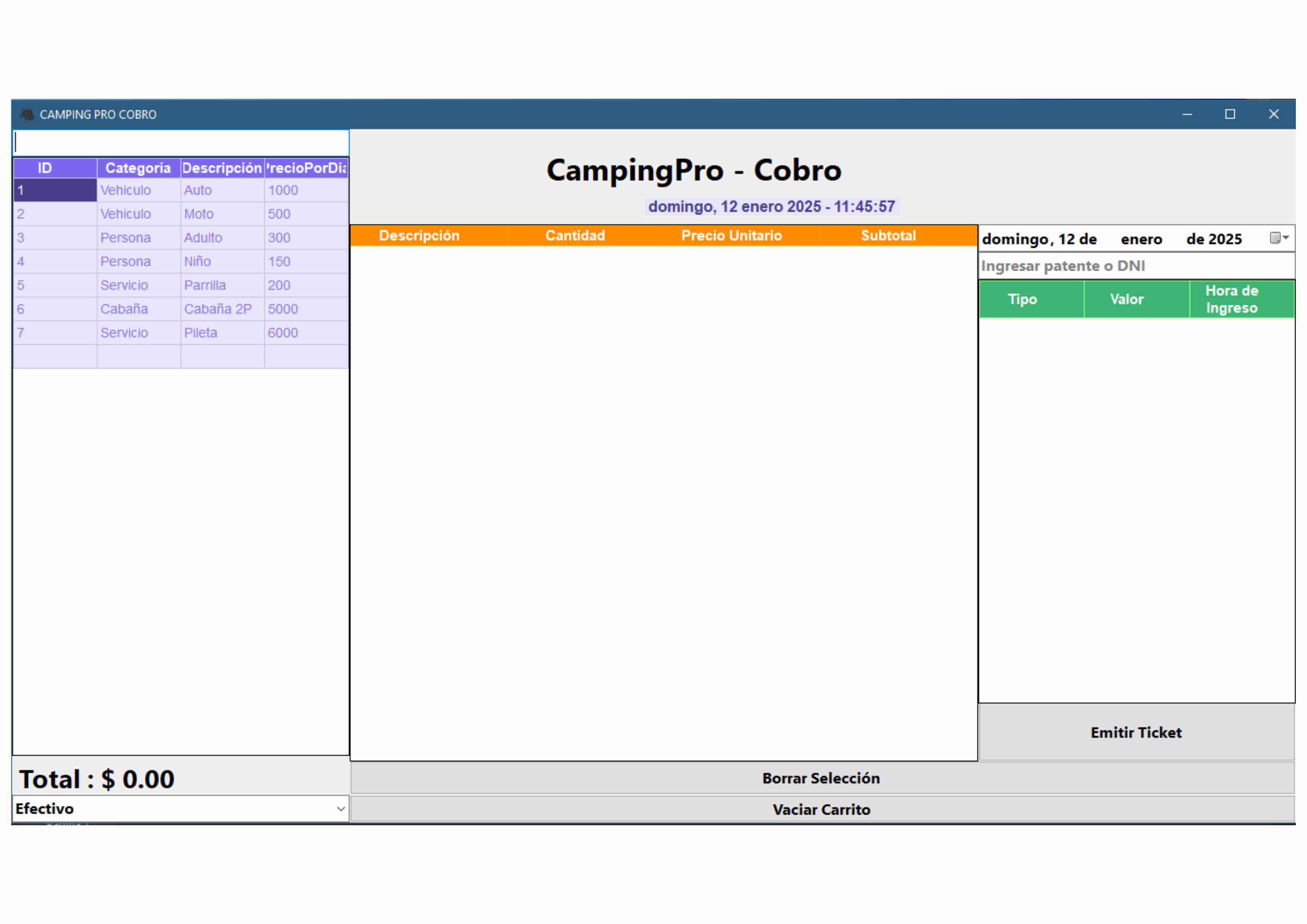
Task: Click the tent app icon in title bar
Action: point(27,114)
